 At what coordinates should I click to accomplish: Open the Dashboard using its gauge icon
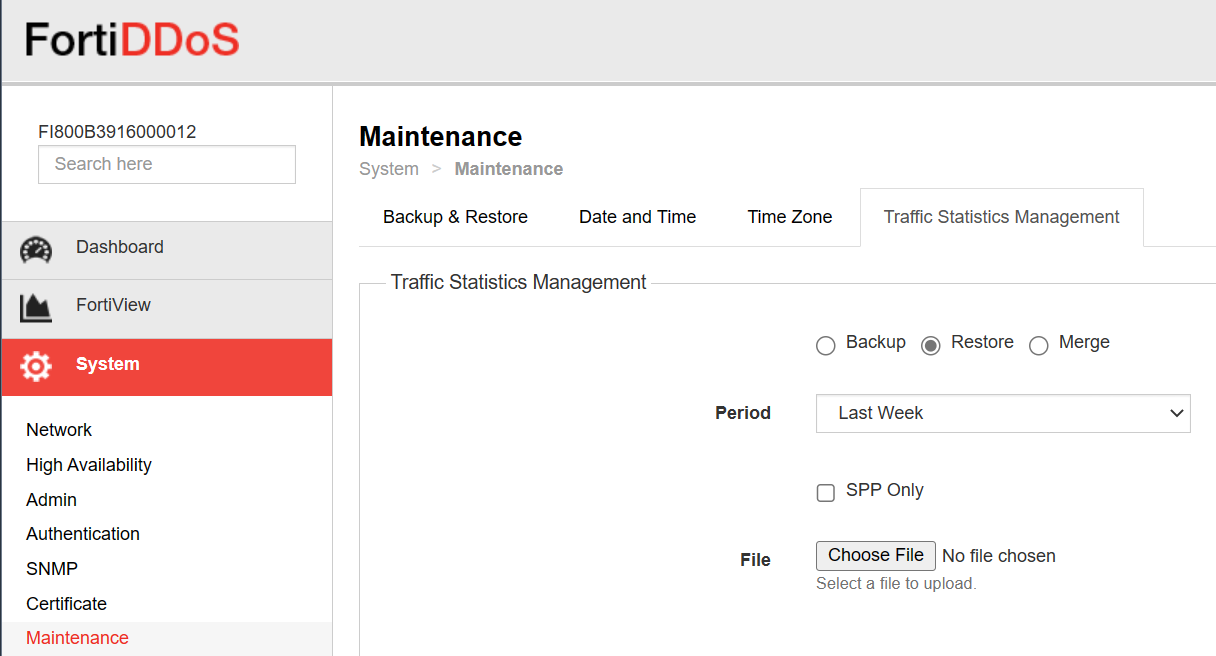37,247
